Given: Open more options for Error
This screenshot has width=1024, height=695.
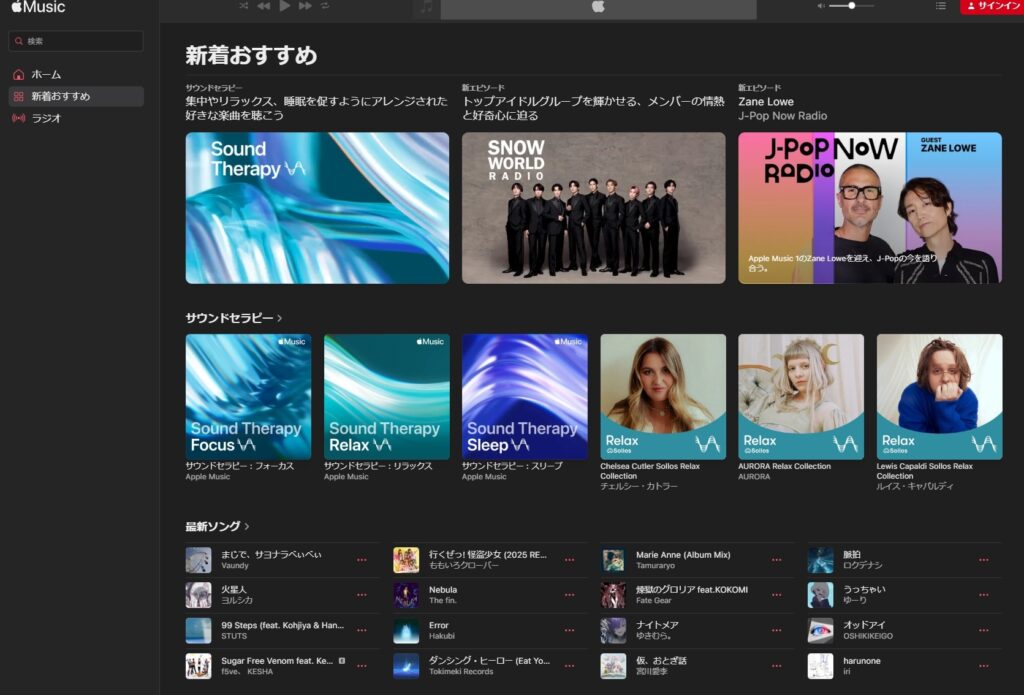Looking at the screenshot, I should click(569, 630).
